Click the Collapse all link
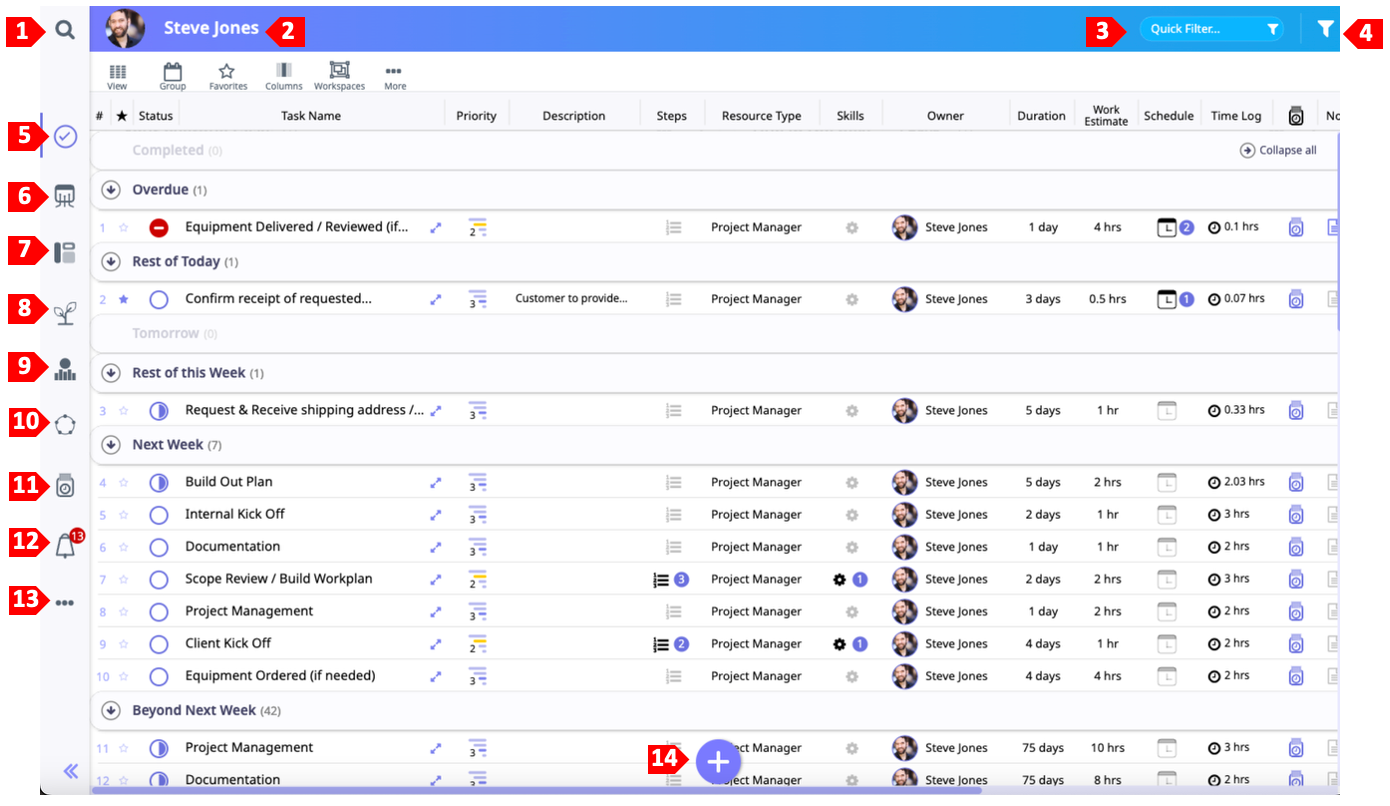 point(1278,151)
